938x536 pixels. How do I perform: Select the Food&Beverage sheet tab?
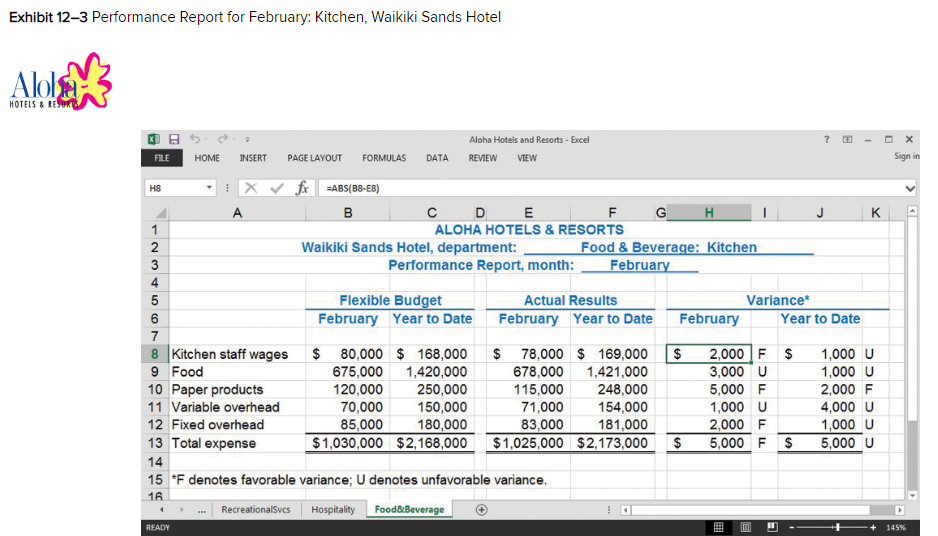(x=409, y=510)
